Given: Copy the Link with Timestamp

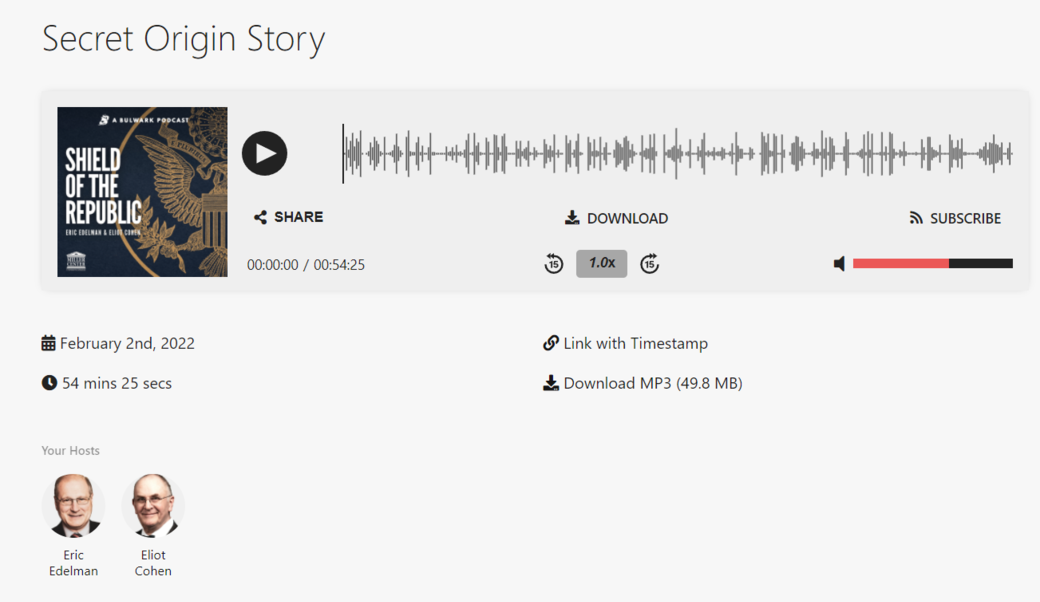Looking at the screenshot, I should [x=625, y=343].
